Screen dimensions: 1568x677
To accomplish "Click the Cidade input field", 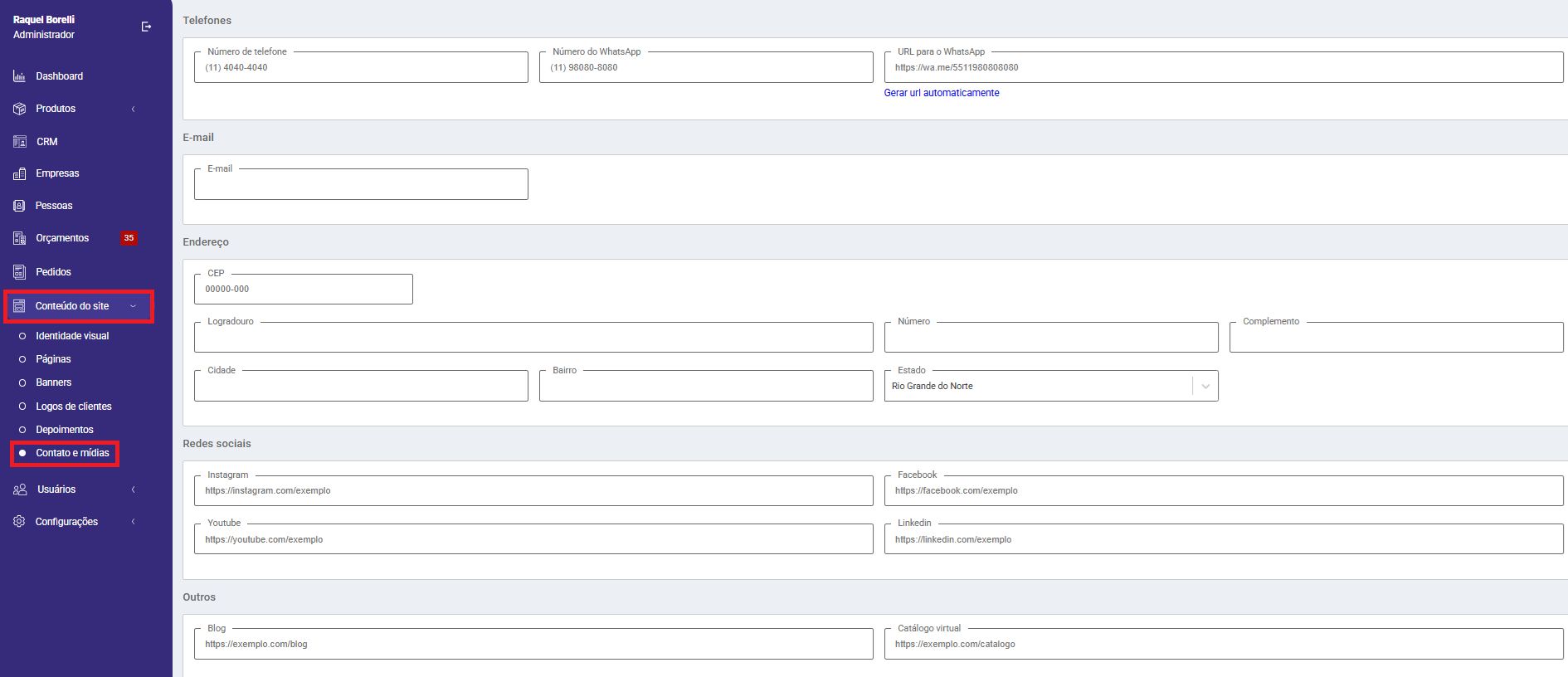I will point(361,386).
